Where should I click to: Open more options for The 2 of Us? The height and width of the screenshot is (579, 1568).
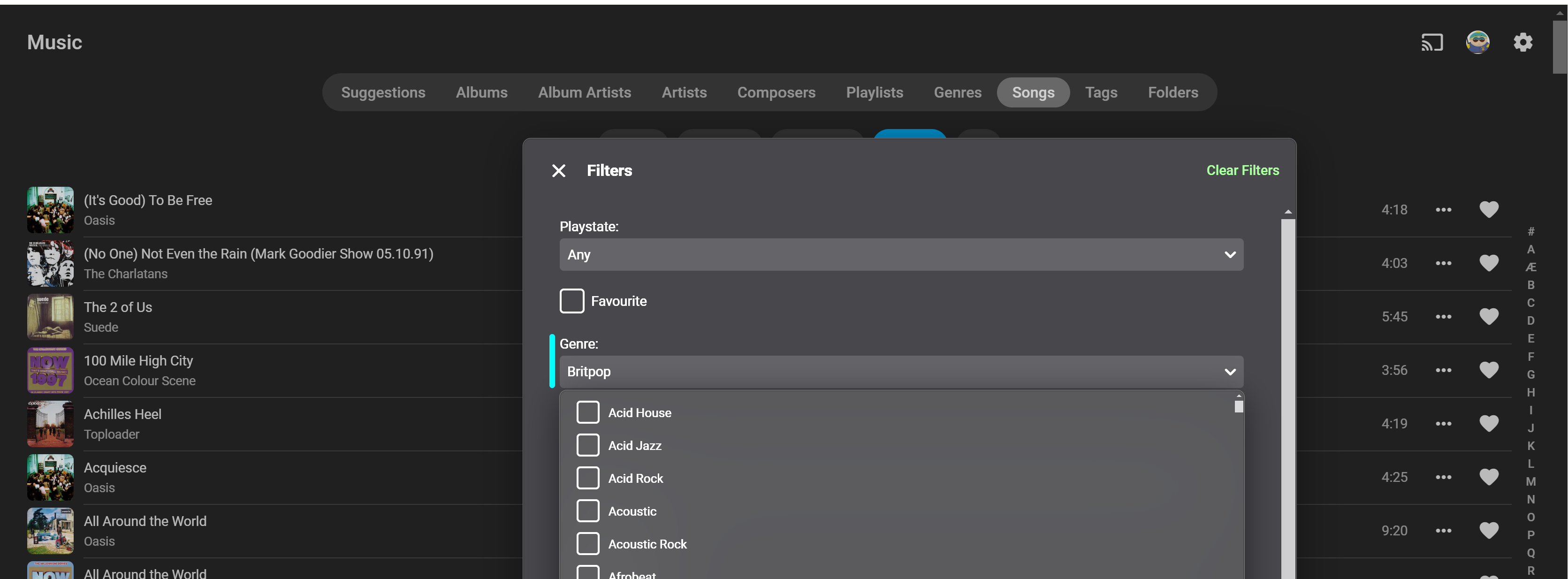point(1443,317)
